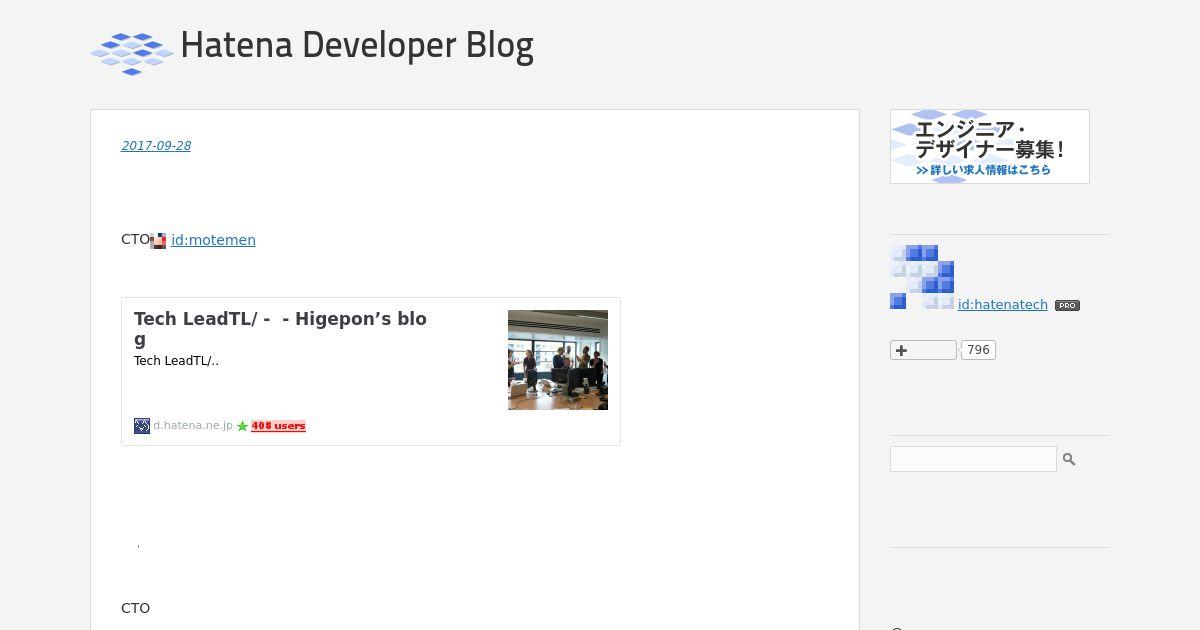This screenshot has width=1200, height=630.
Task: Click the motemen profile avatar icon
Action: click(x=158, y=241)
